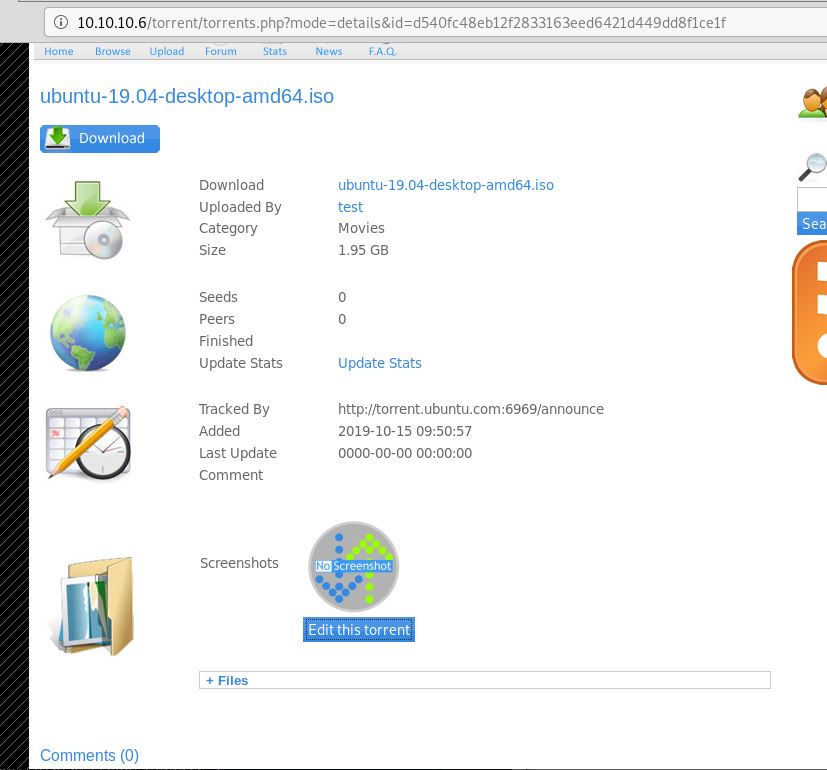Viewport: 827px width, 770px height.
Task: Click the Seeds label
Action: tap(218, 297)
